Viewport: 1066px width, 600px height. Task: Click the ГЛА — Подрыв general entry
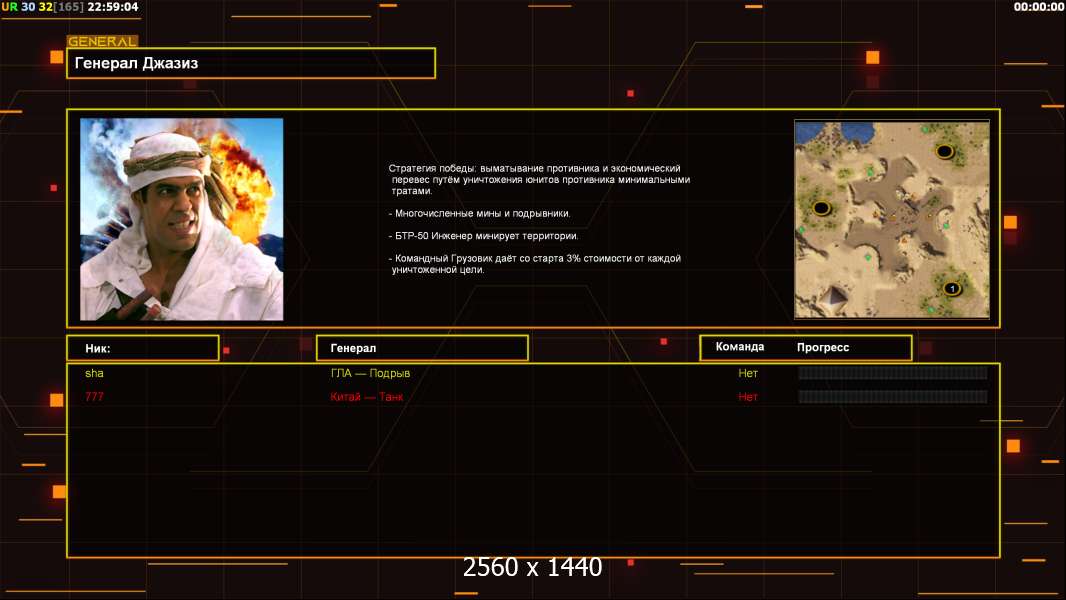click(x=370, y=373)
